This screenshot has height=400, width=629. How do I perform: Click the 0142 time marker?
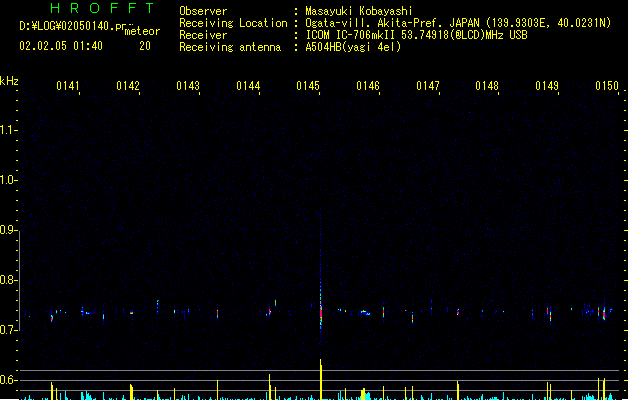tap(128, 86)
